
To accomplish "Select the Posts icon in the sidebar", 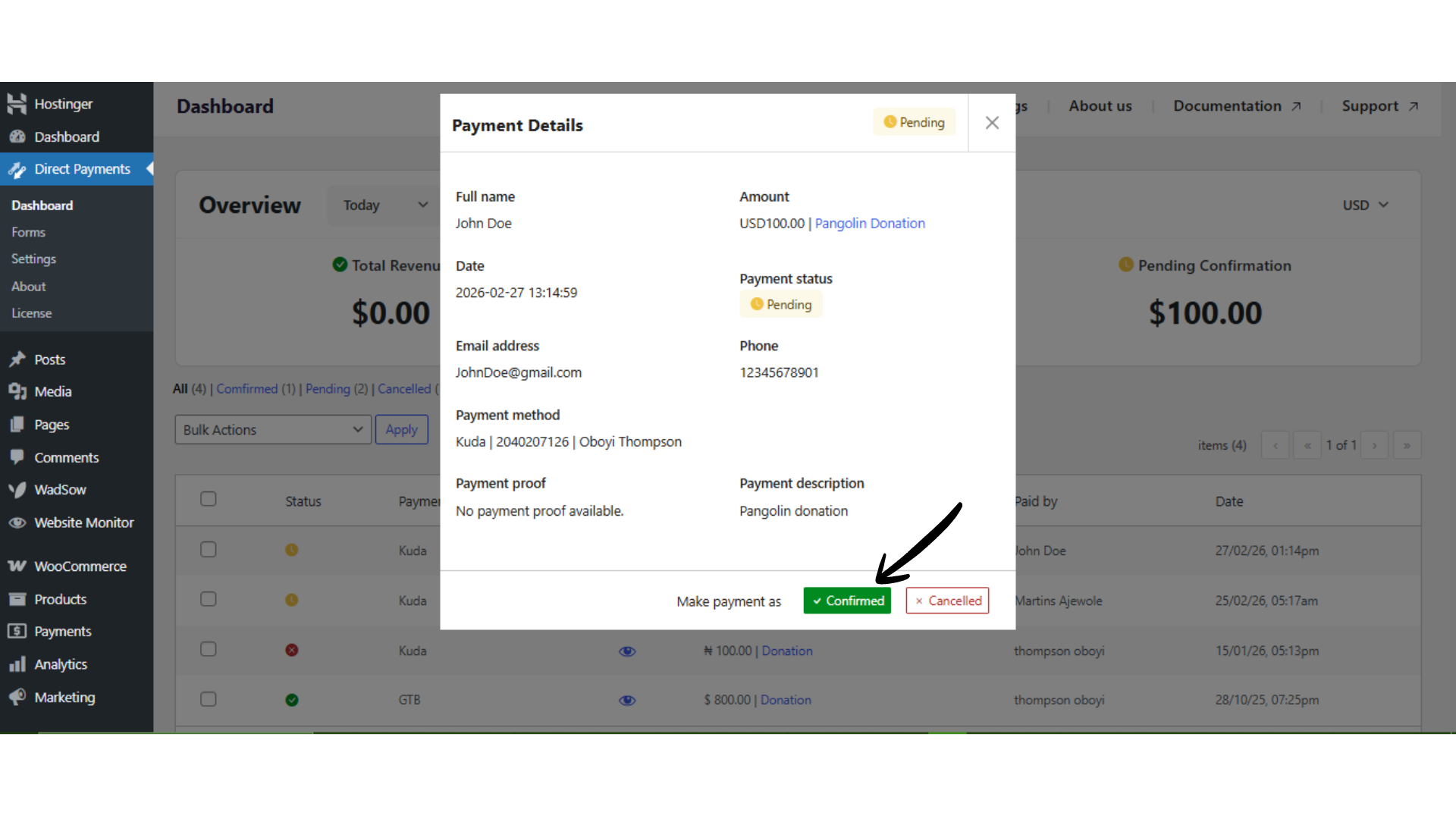I will (x=17, y=359).
